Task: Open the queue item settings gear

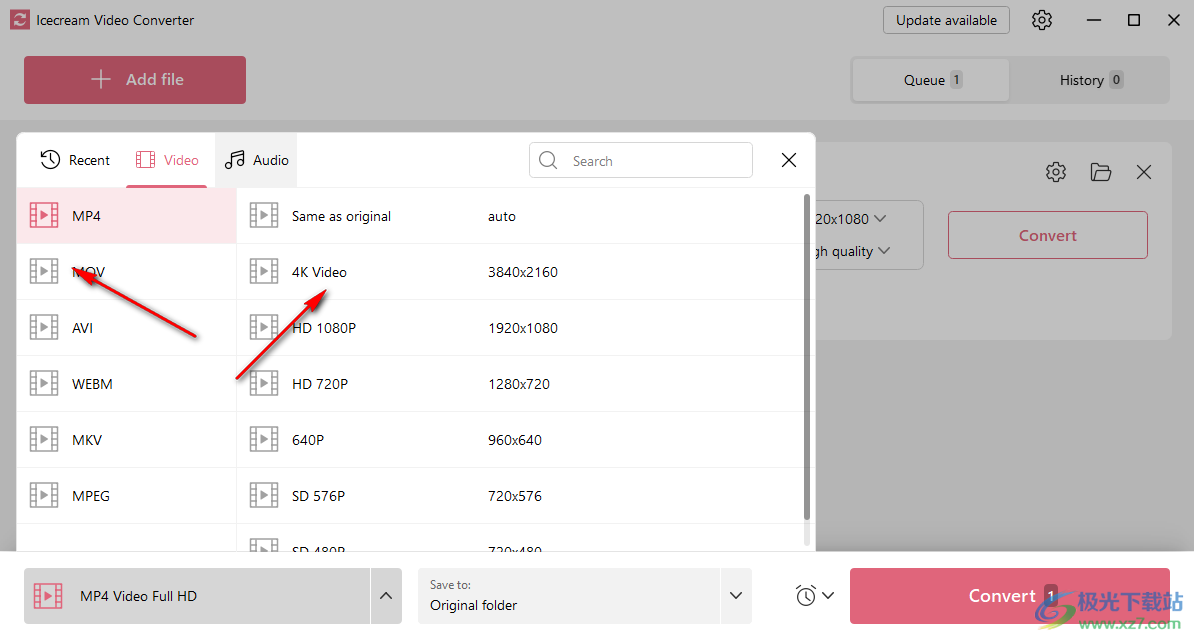Action: 1055,172
